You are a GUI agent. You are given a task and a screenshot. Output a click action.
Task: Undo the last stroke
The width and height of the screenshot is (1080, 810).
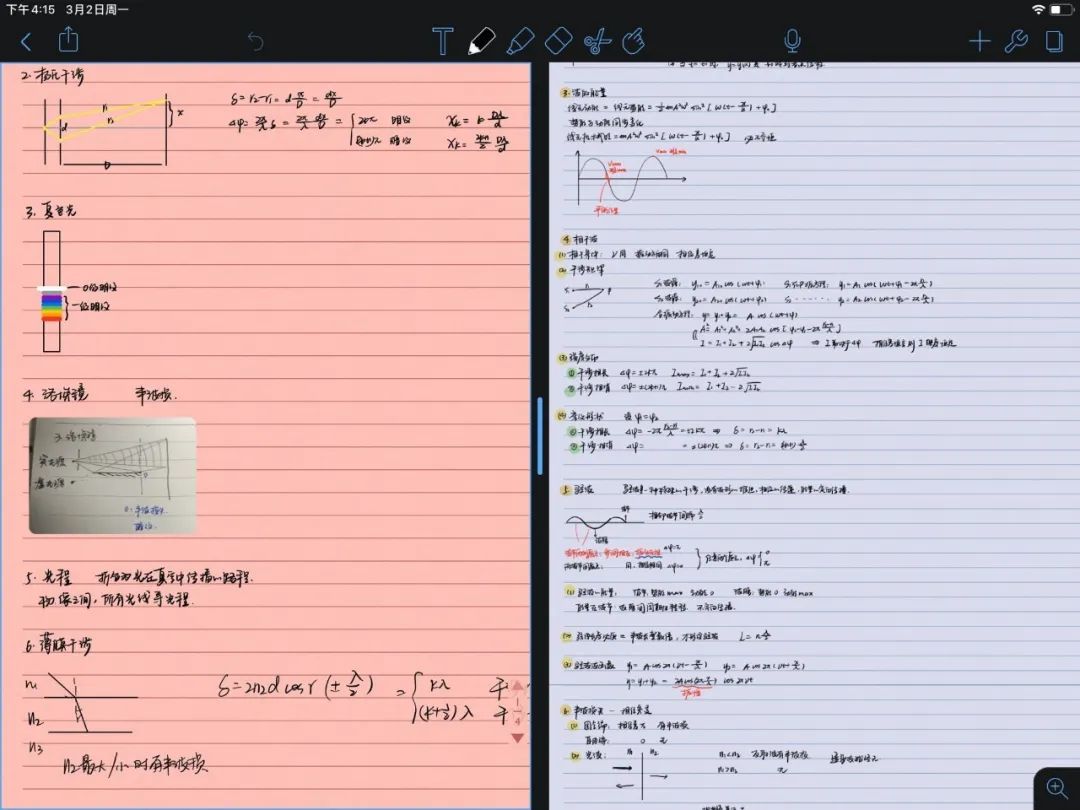(256, 41)
